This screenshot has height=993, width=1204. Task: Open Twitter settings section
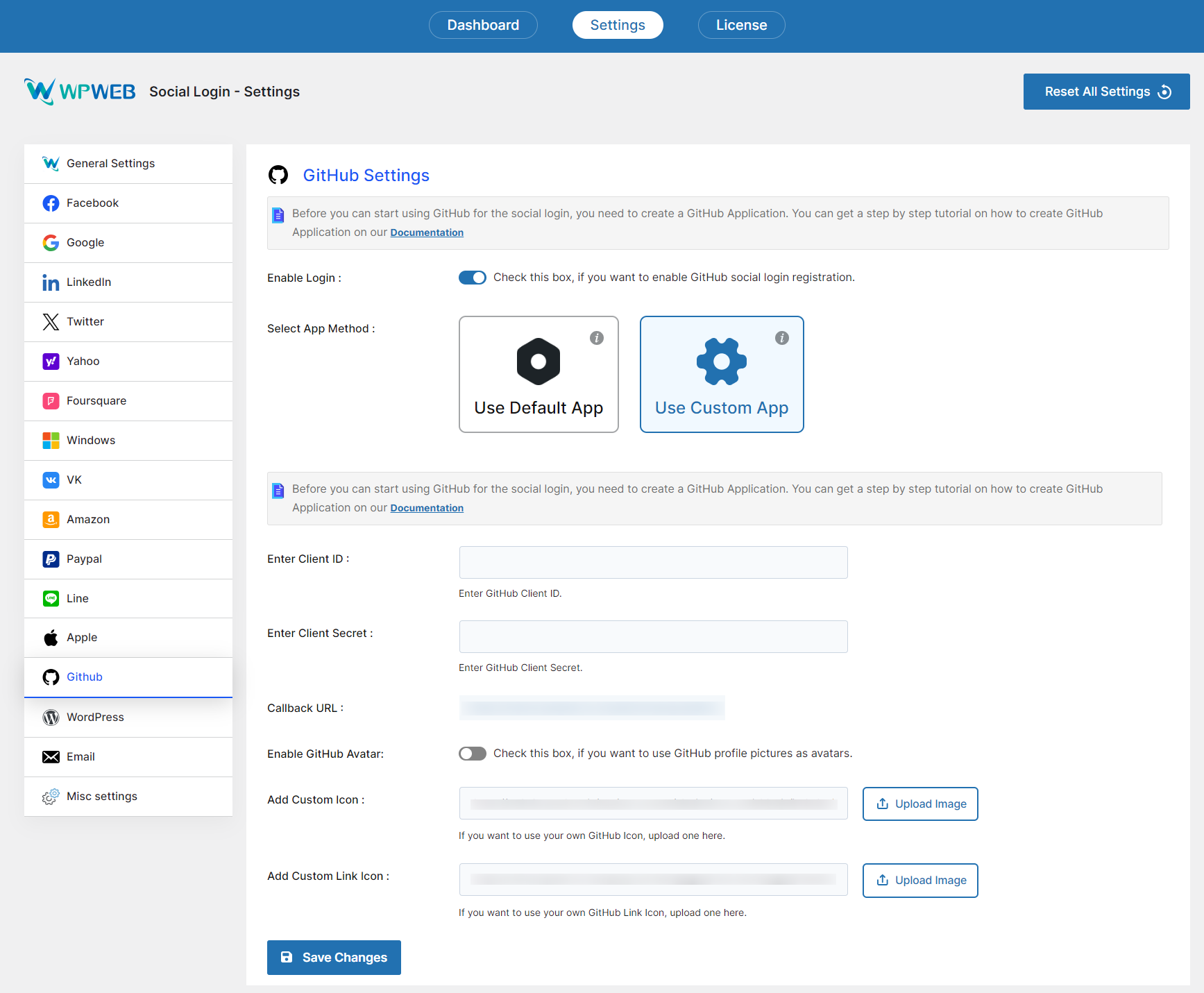[128, 322]
